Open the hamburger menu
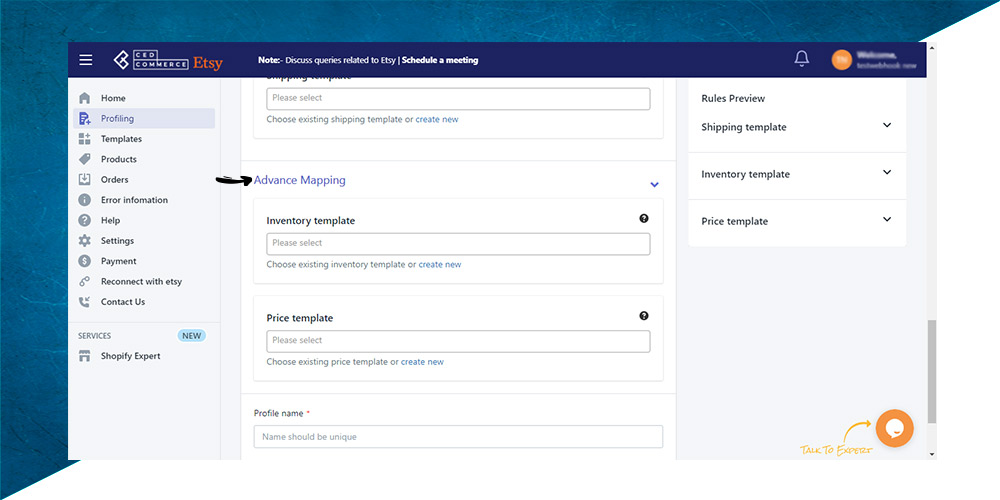 click(85, 60)
